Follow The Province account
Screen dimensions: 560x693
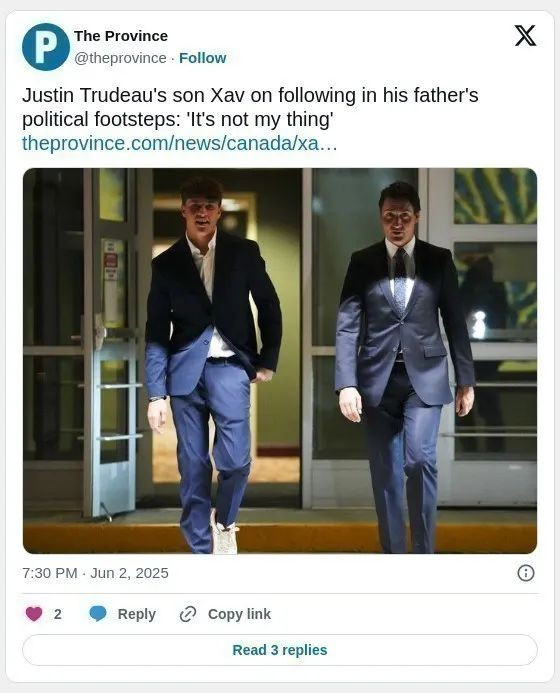[x=202, y=58]
